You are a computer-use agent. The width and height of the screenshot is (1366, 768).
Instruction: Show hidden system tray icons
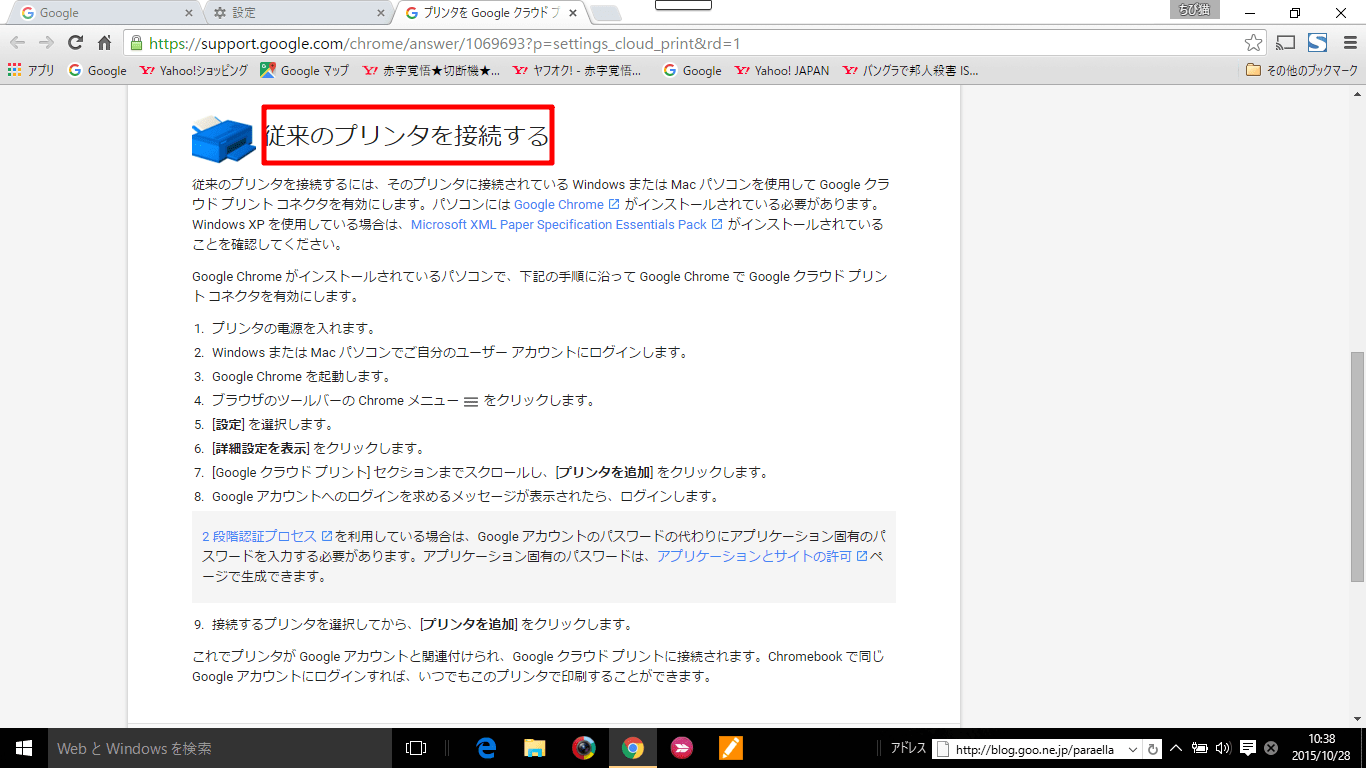pyautogui.click(x=1176, y=748)
